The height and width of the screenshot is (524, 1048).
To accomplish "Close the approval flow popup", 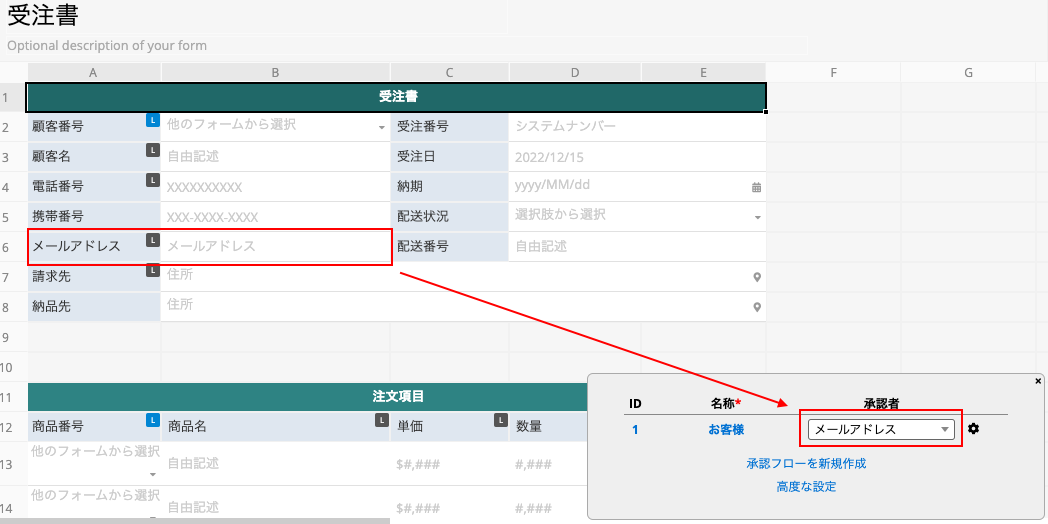I will coord(1037,381).
